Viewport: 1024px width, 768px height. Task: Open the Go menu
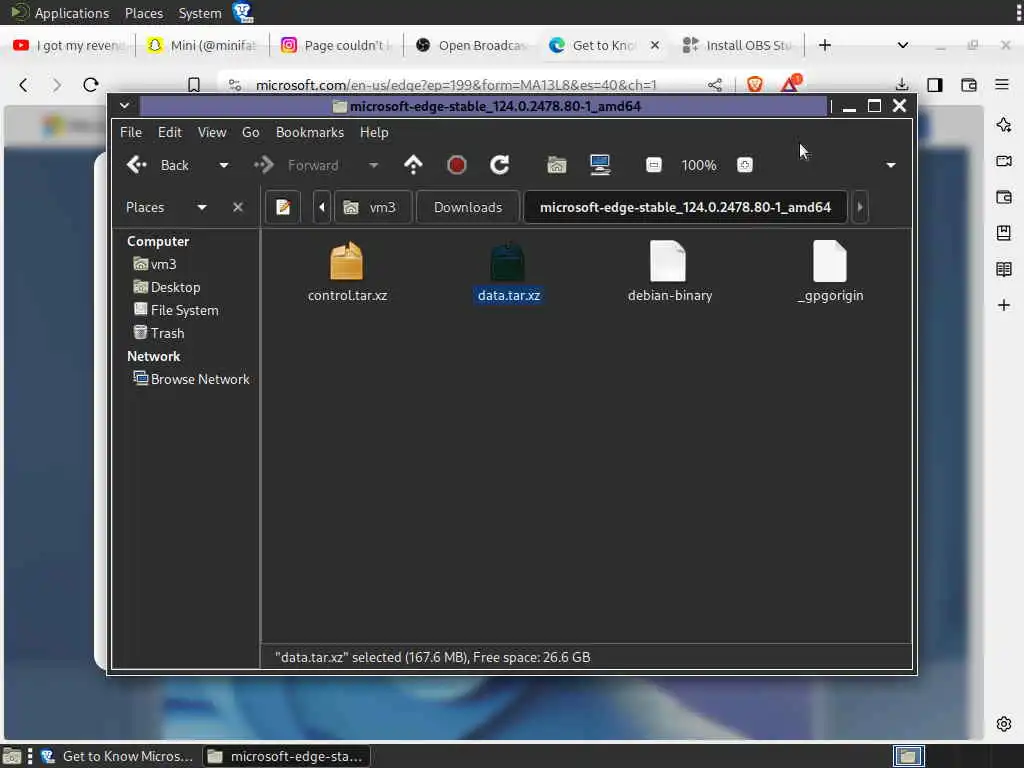[x=251, y=132]
